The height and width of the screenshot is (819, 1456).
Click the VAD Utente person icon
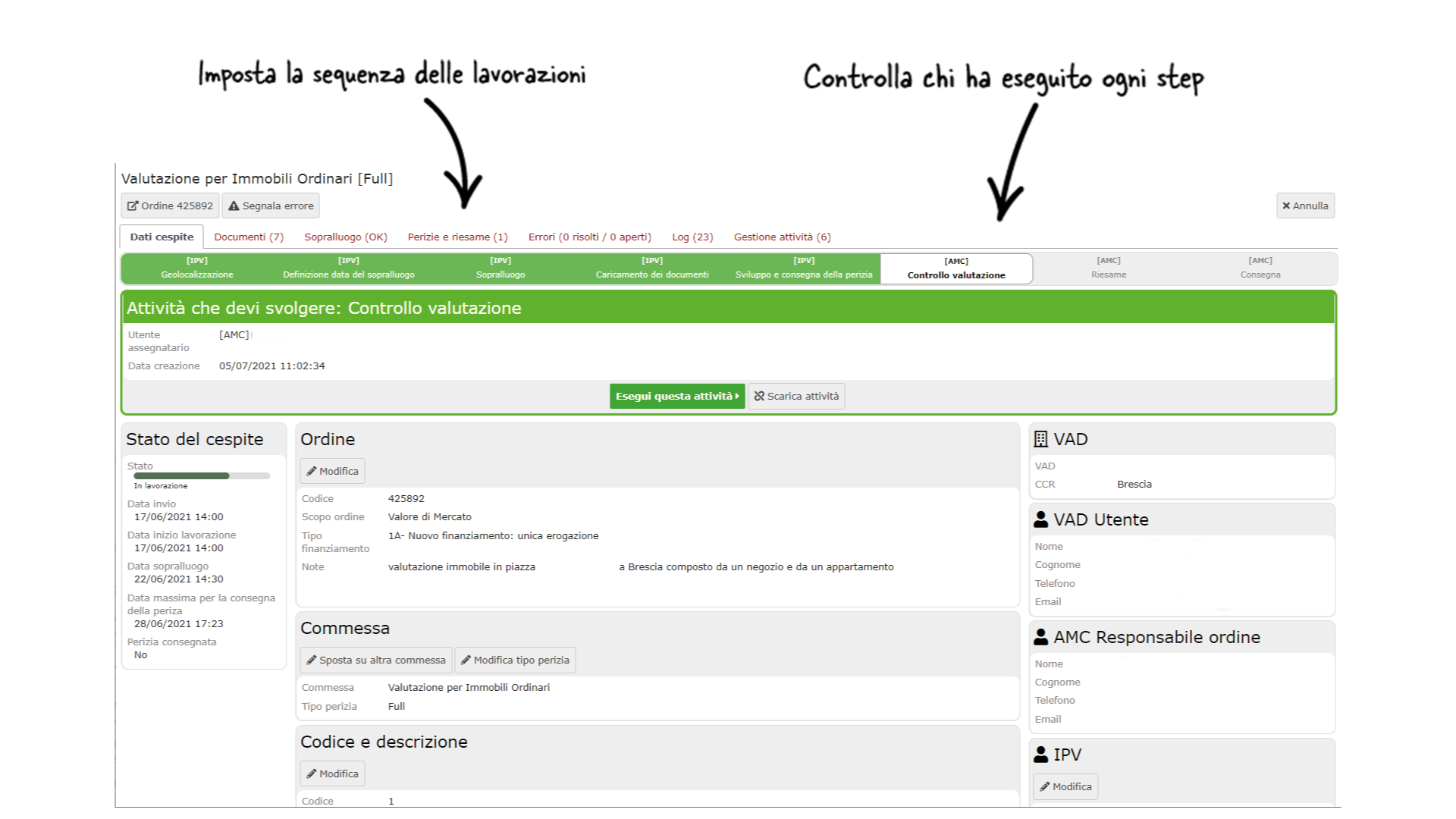click(x=1041, y=519)
